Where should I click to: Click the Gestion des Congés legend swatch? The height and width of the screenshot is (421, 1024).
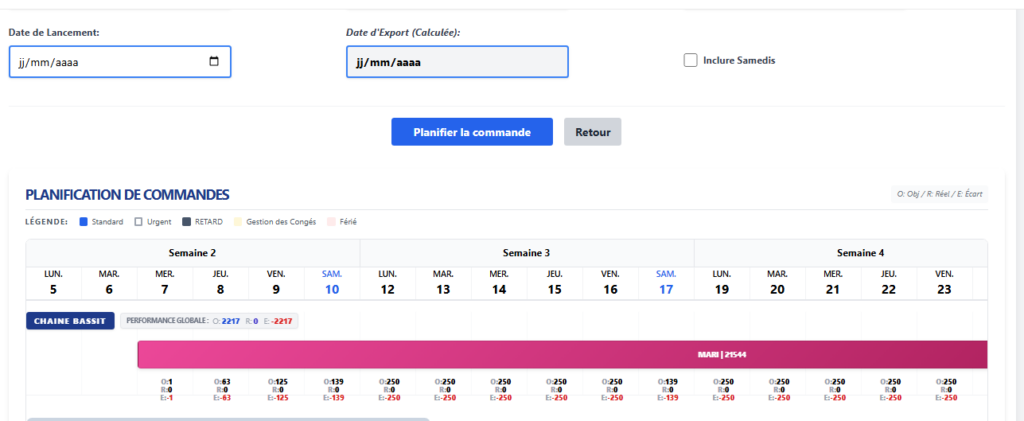[236, 222]
